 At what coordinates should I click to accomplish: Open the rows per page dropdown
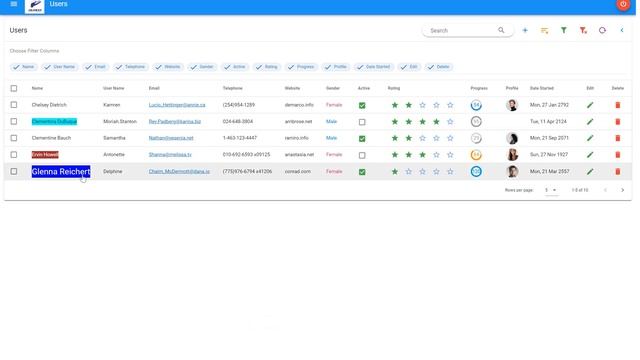(551, 190)
